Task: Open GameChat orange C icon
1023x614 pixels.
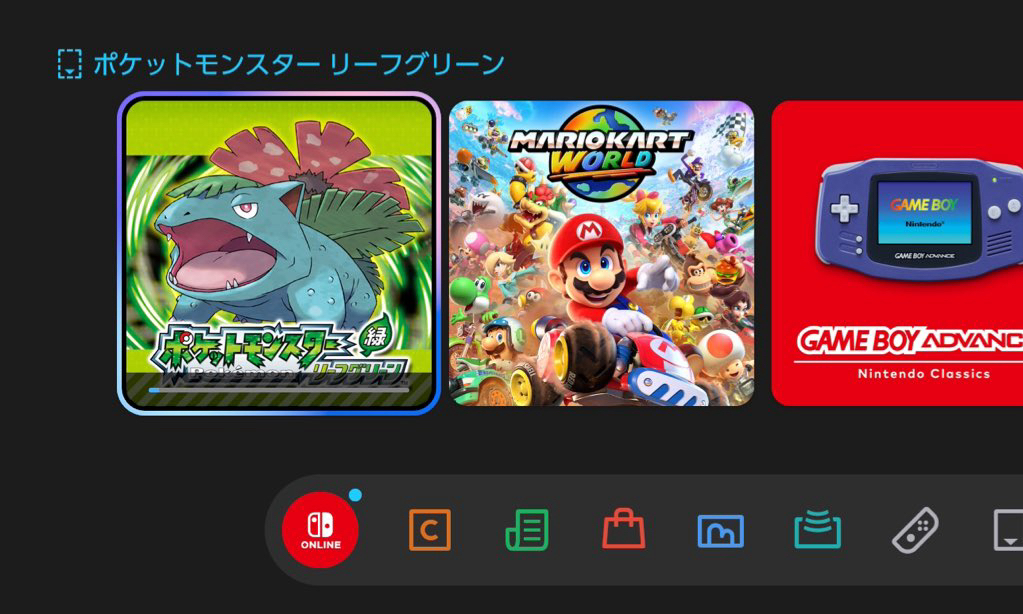Action: [429, 529]
